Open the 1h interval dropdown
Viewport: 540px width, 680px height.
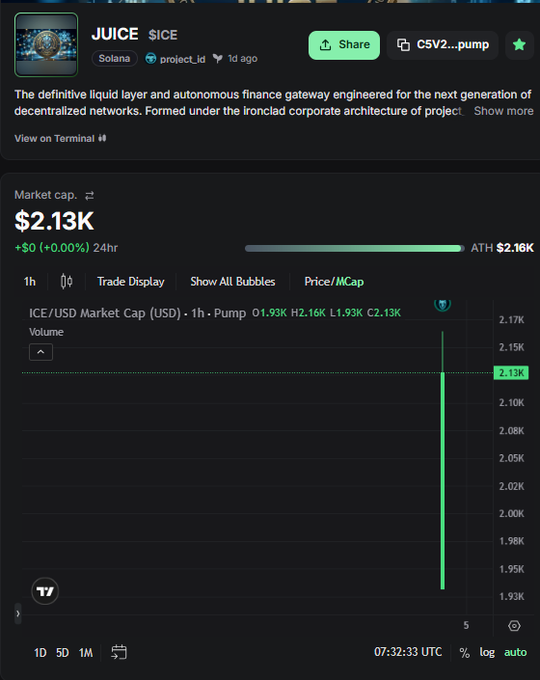pos(29,282)
